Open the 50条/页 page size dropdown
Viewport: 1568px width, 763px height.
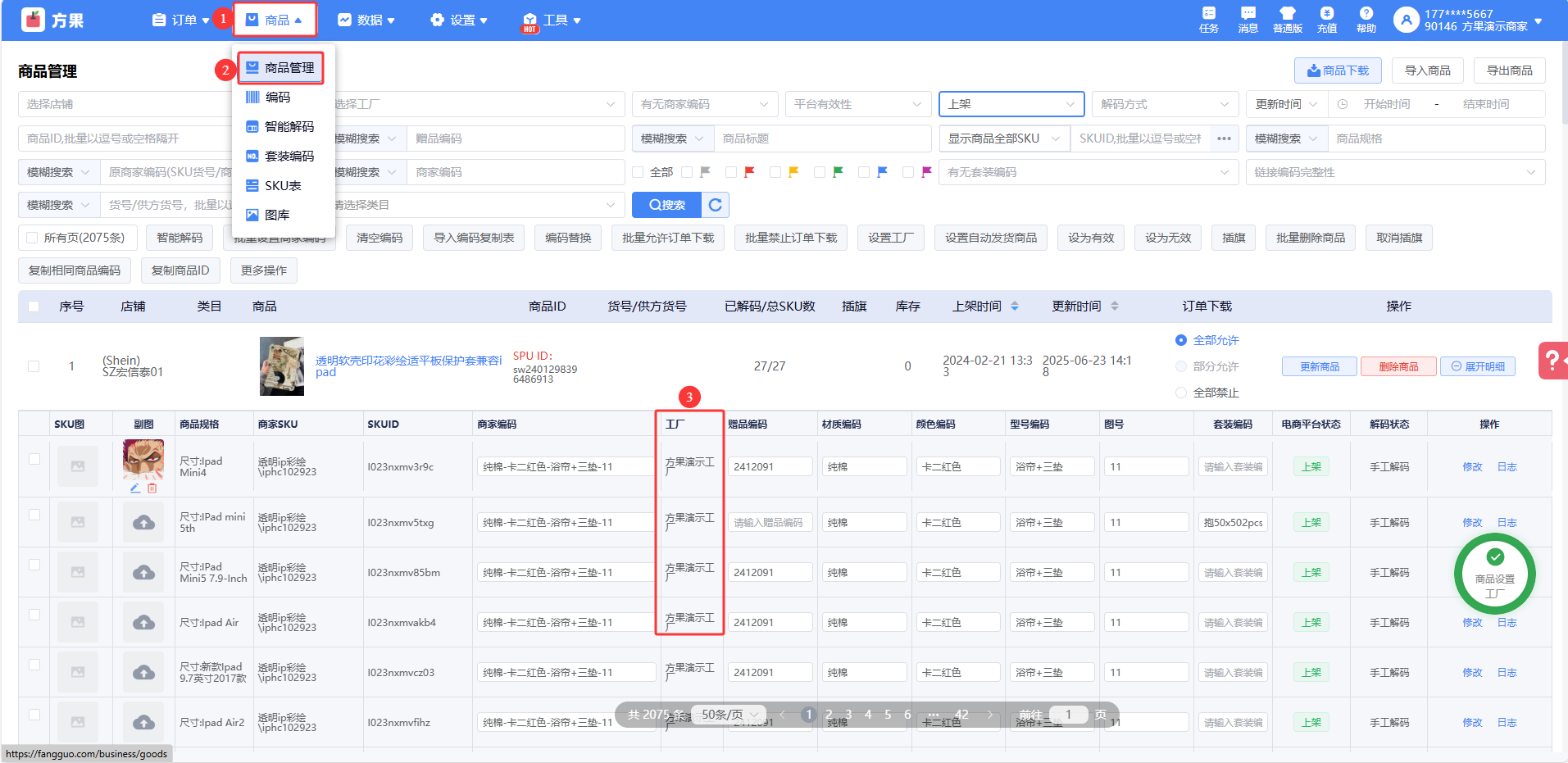[x=729, y=715]
